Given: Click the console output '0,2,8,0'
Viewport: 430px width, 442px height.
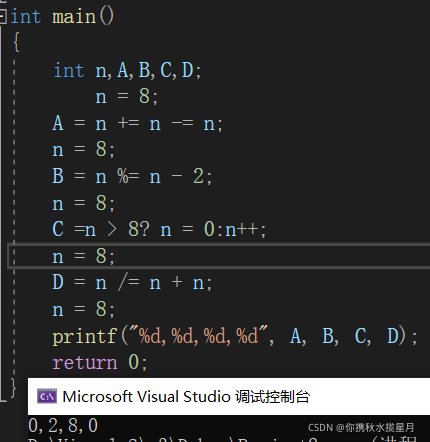Looking at the screenshot, I should (x=63, y=426).
